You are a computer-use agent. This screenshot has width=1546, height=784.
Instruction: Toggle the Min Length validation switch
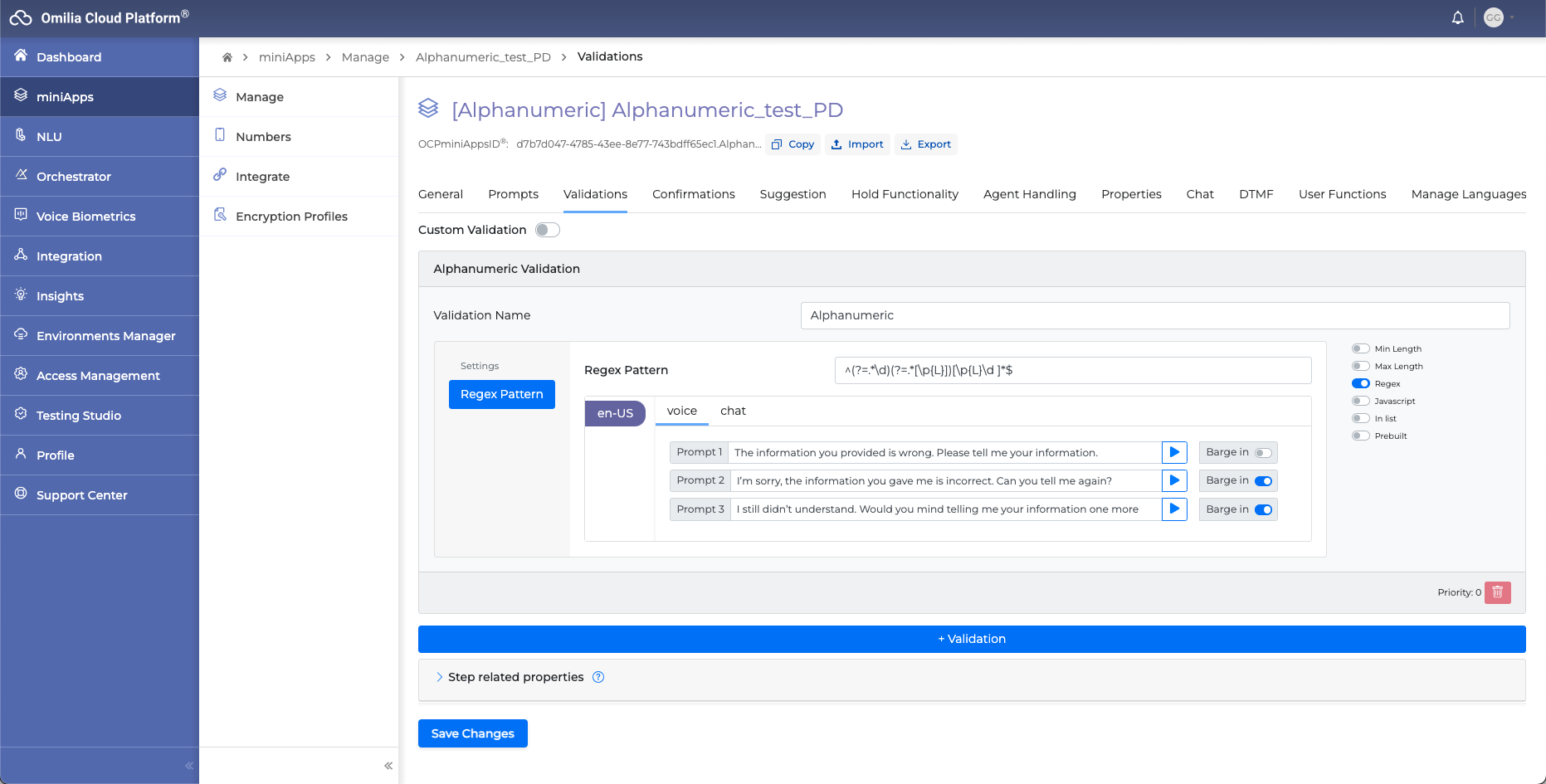(x=1360, y=349)
